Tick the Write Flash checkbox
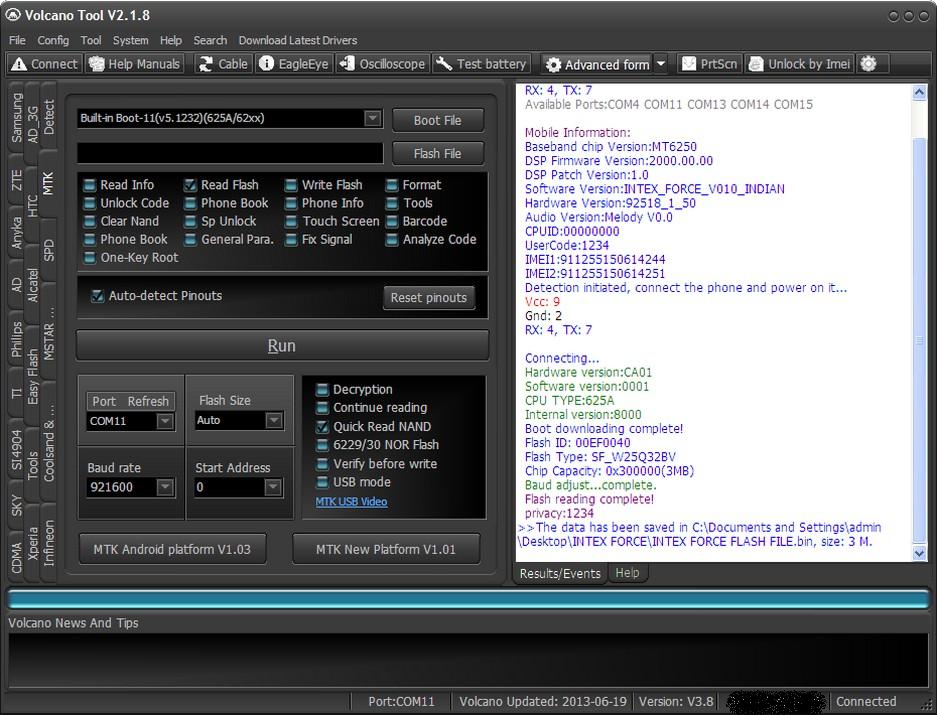This screenshot has height=715, width=937. pyautogui.click(x=291, y=185)
